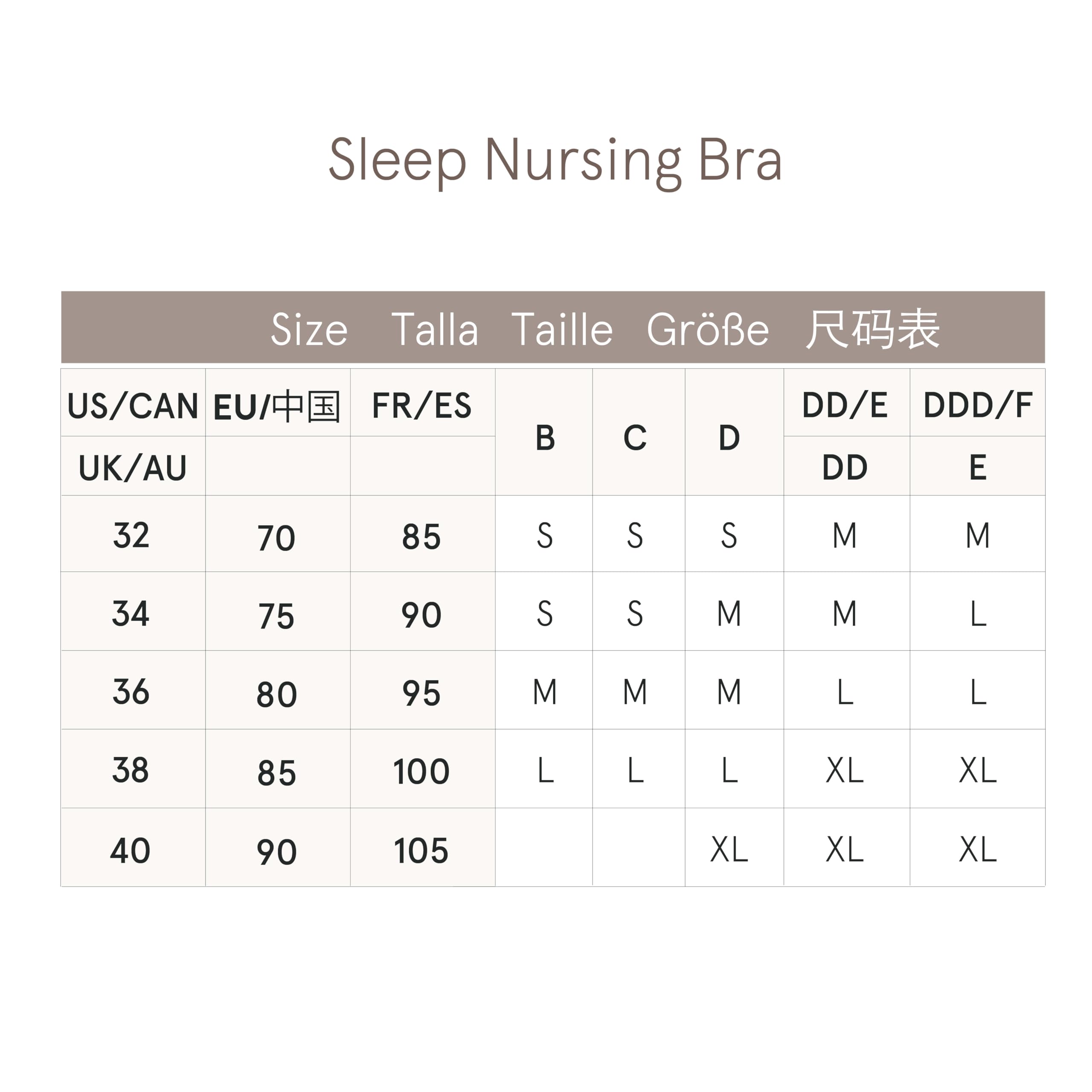This screenshot has height=1092, width=1092.
Task: Click the DDD/F cup header
Action: 977,405
